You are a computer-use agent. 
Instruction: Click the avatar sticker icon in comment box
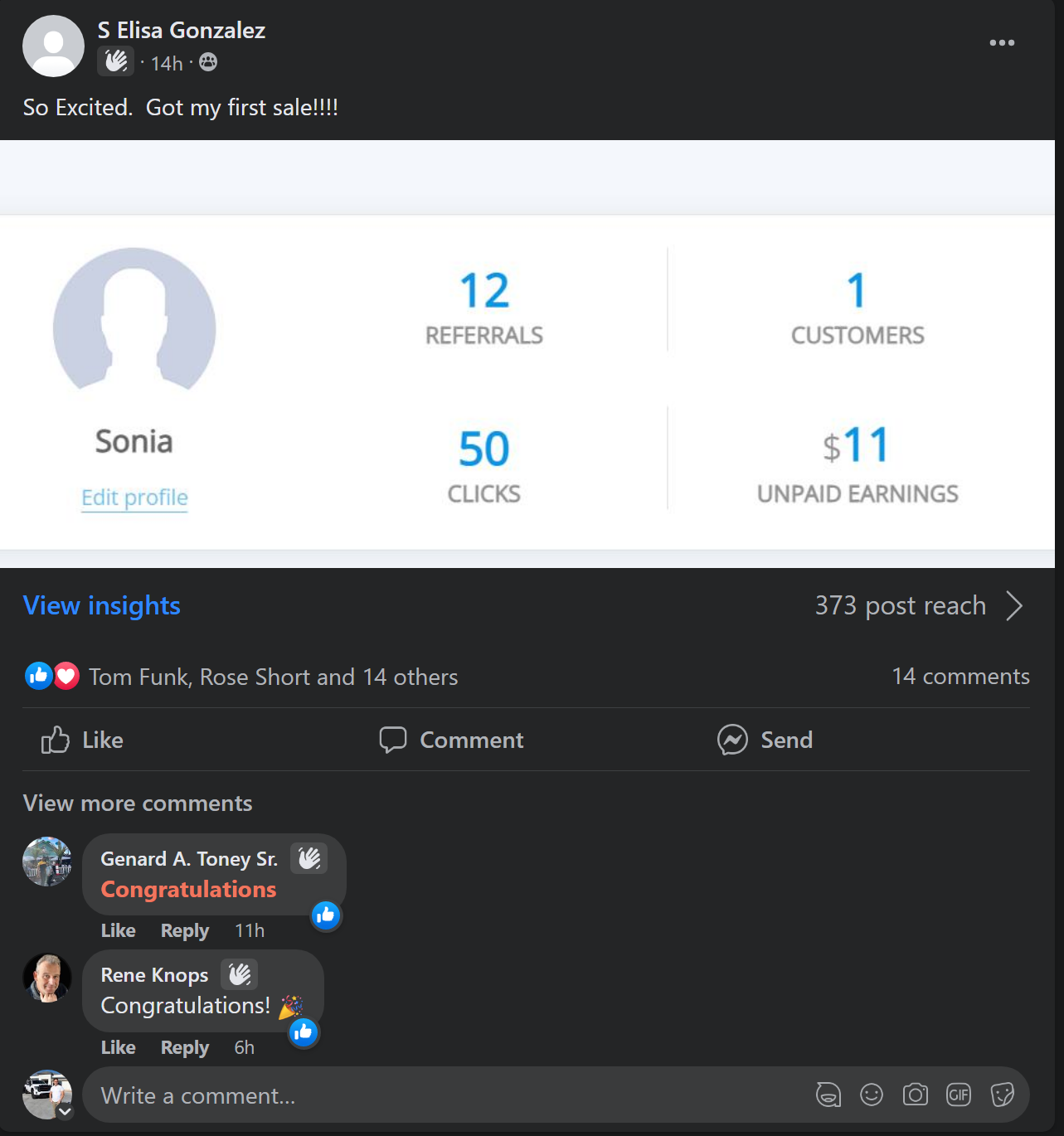pos(828,1095)
